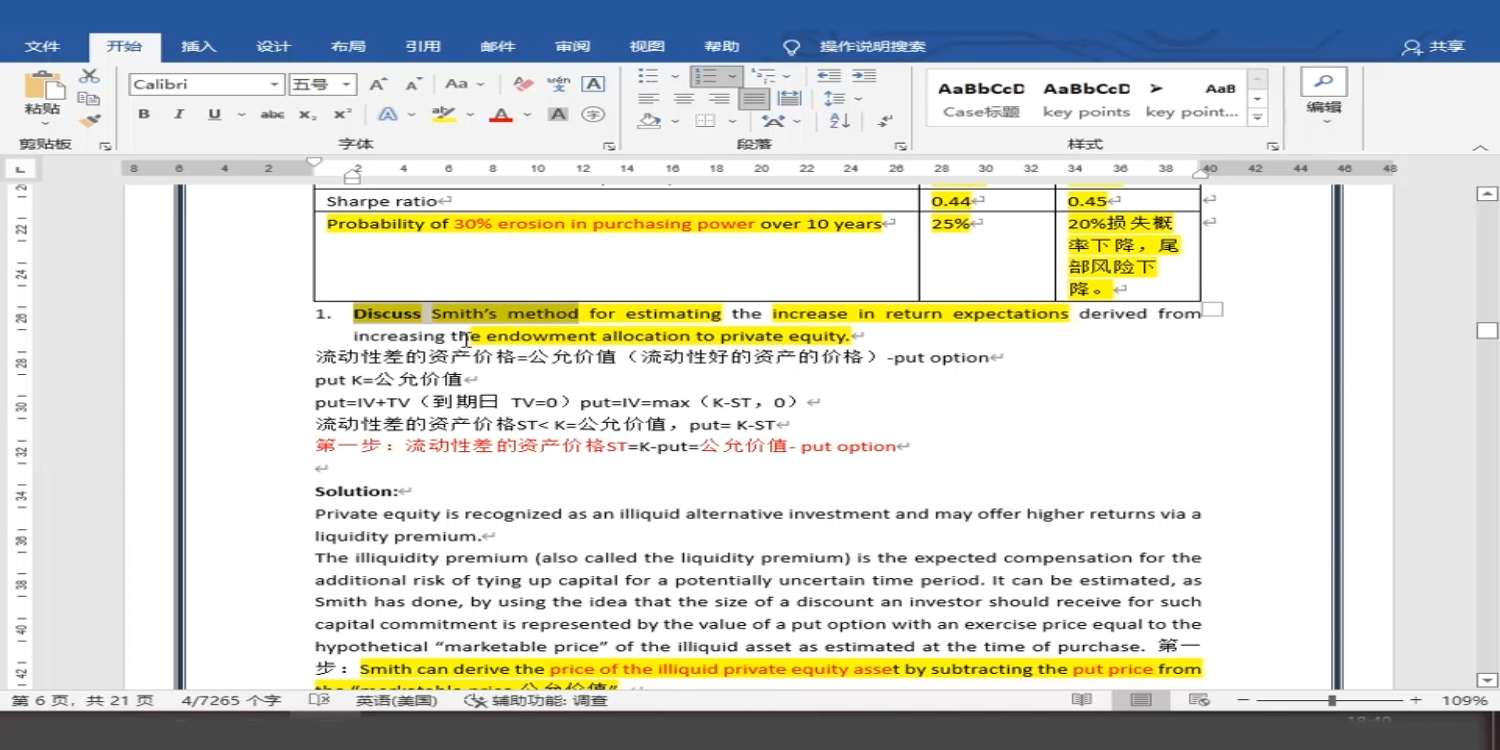Apply center paragraph alignment
The height and width of the screenshot is (750, 1500).
(684, 99)
